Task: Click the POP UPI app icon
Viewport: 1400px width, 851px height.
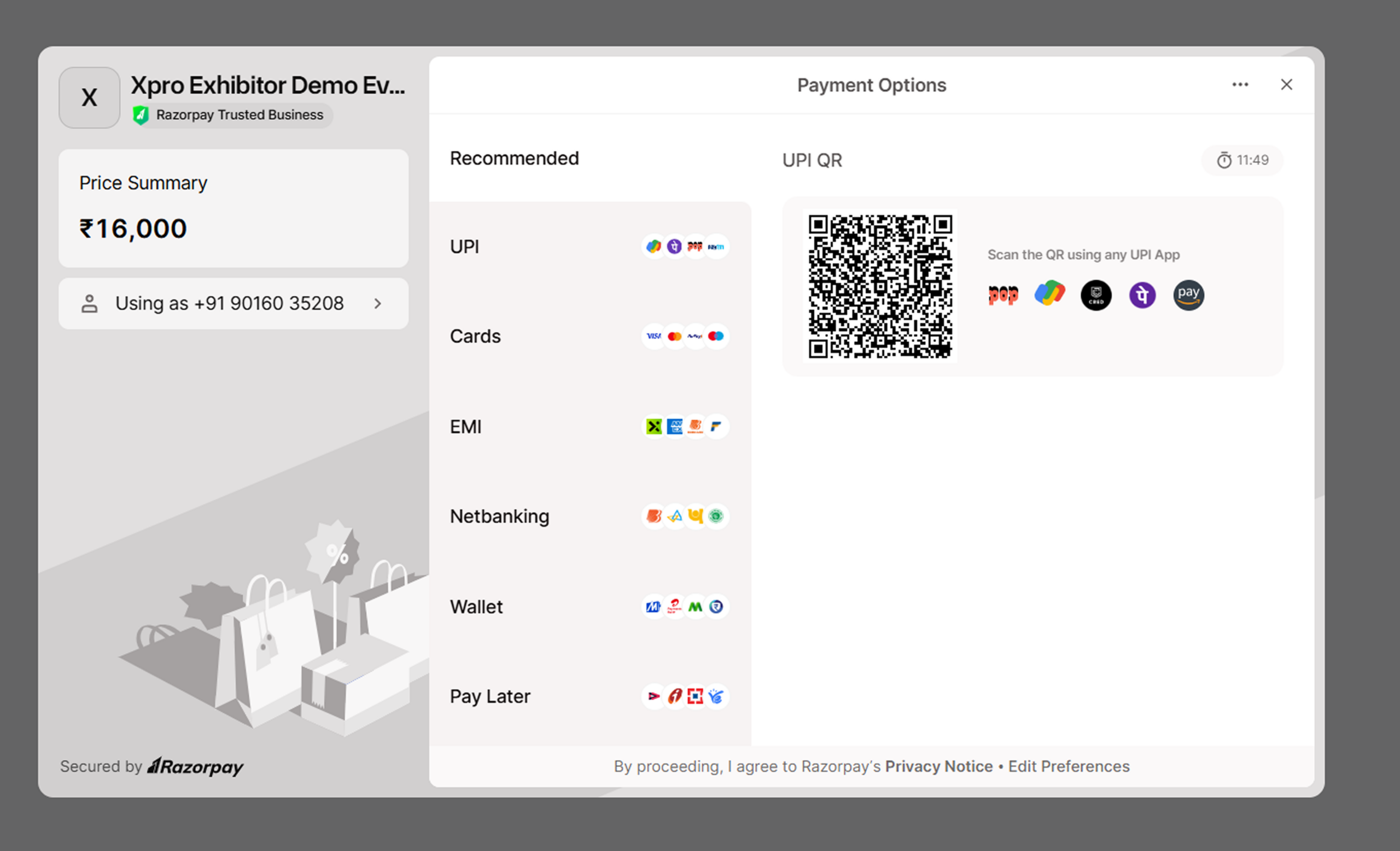Action: 1003,295
